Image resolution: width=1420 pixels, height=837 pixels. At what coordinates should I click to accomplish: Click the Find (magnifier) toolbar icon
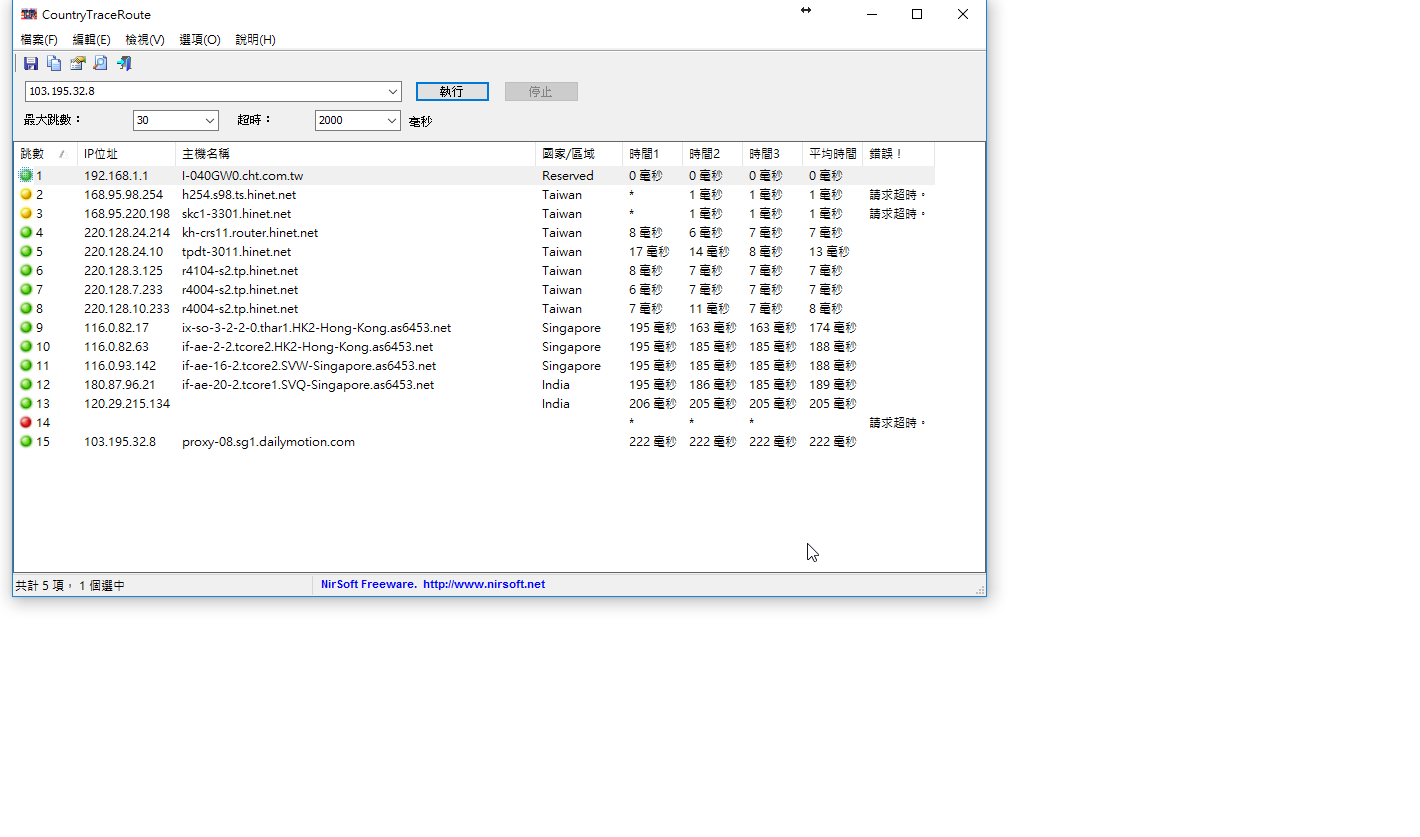(x=100, y=64)
